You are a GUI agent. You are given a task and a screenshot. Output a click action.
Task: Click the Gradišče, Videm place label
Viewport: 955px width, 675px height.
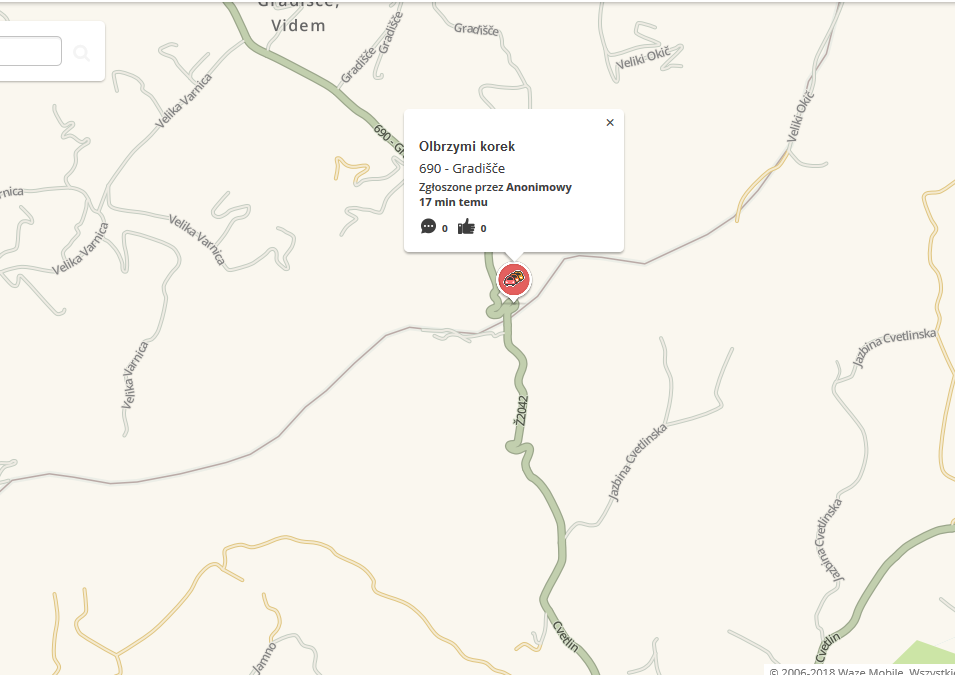pyautogui.click(x=298, y=17)
